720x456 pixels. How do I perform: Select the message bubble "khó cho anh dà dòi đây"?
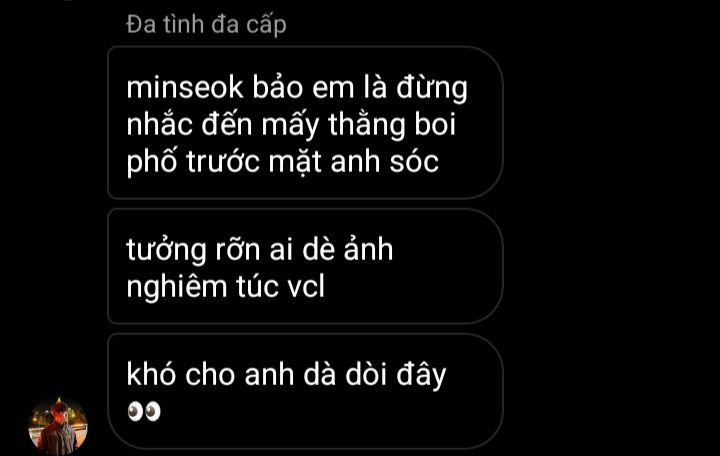click(x=305, y=391)
